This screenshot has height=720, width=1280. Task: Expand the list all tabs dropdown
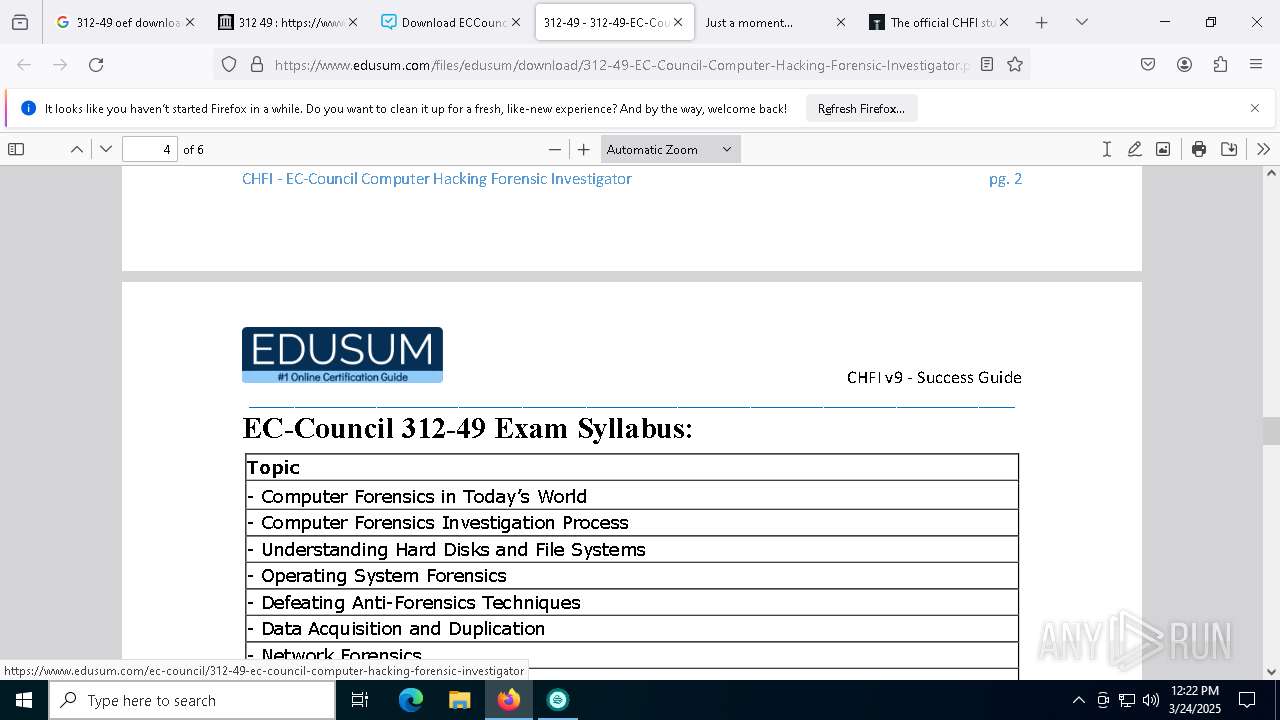point(1081,22)
